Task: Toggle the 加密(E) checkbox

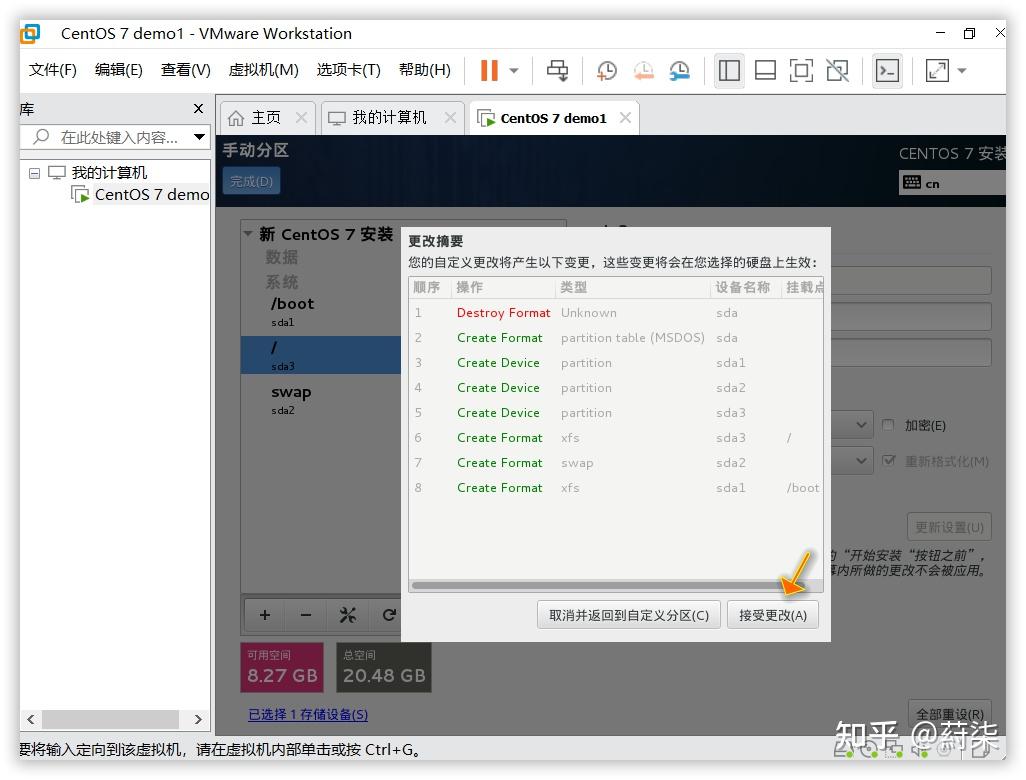Action: (x=888, y=425)
